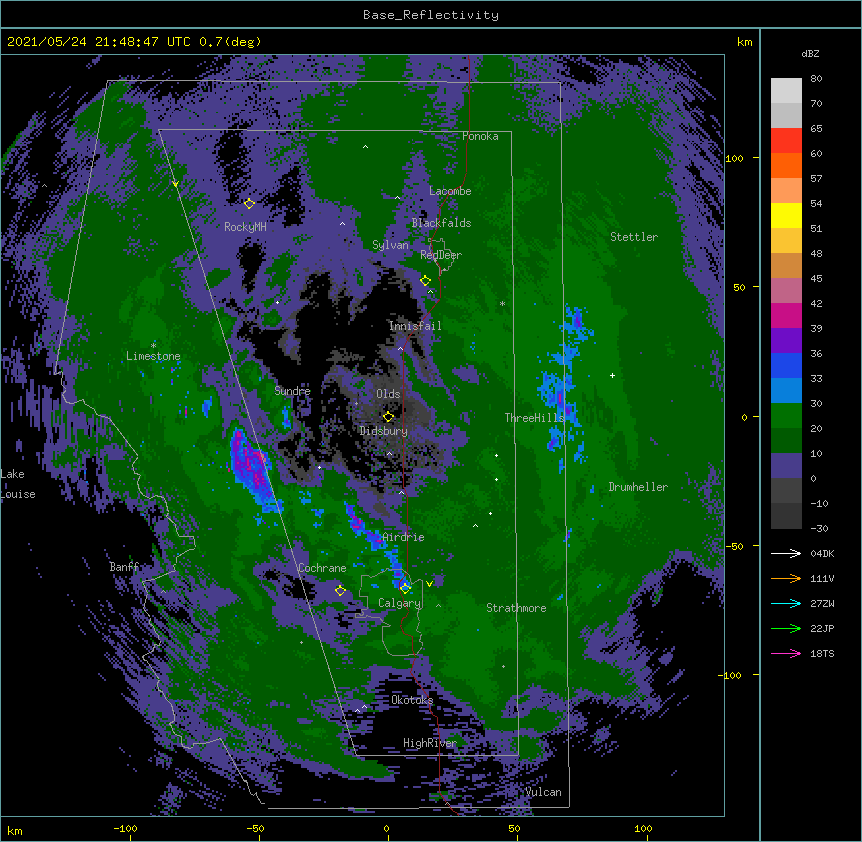The image size is (862, 842).
Task: Select the magenta 18TS arrow legend icon
Action: [x=786, y=653]
